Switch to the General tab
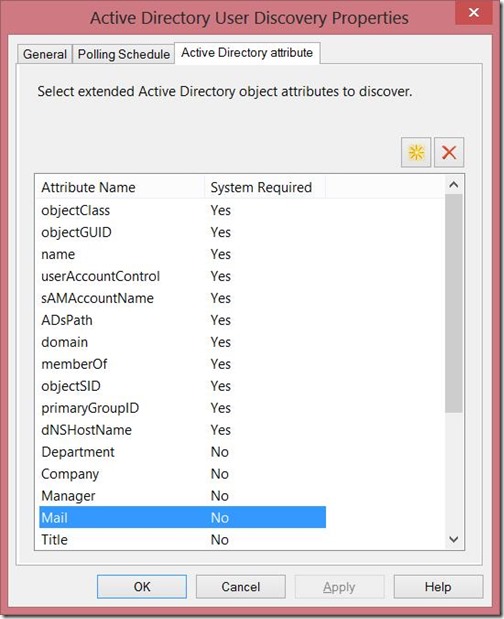Image resolution: width=504 pixels, height=619 pixels. (45, 54)
